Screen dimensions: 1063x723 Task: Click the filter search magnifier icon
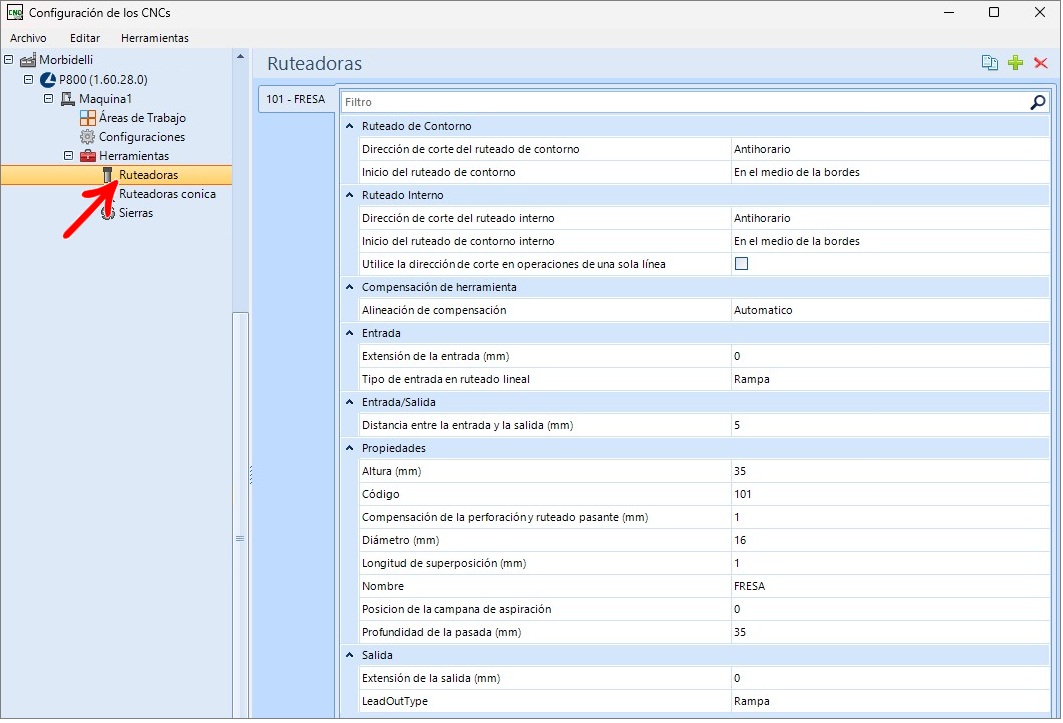coord(1037,102)
